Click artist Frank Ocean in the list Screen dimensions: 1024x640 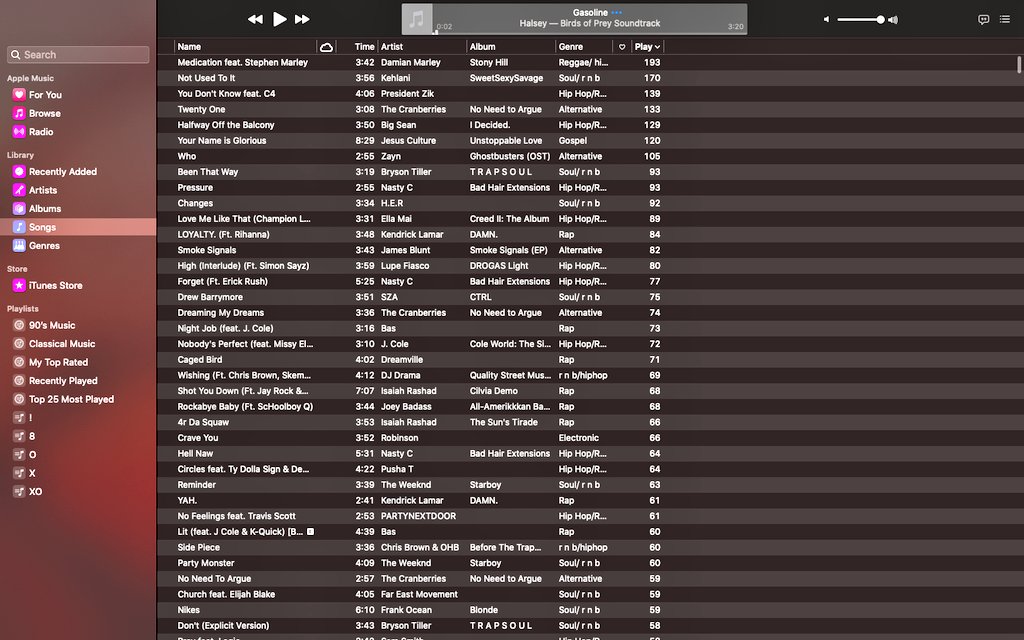click(406, 611)
